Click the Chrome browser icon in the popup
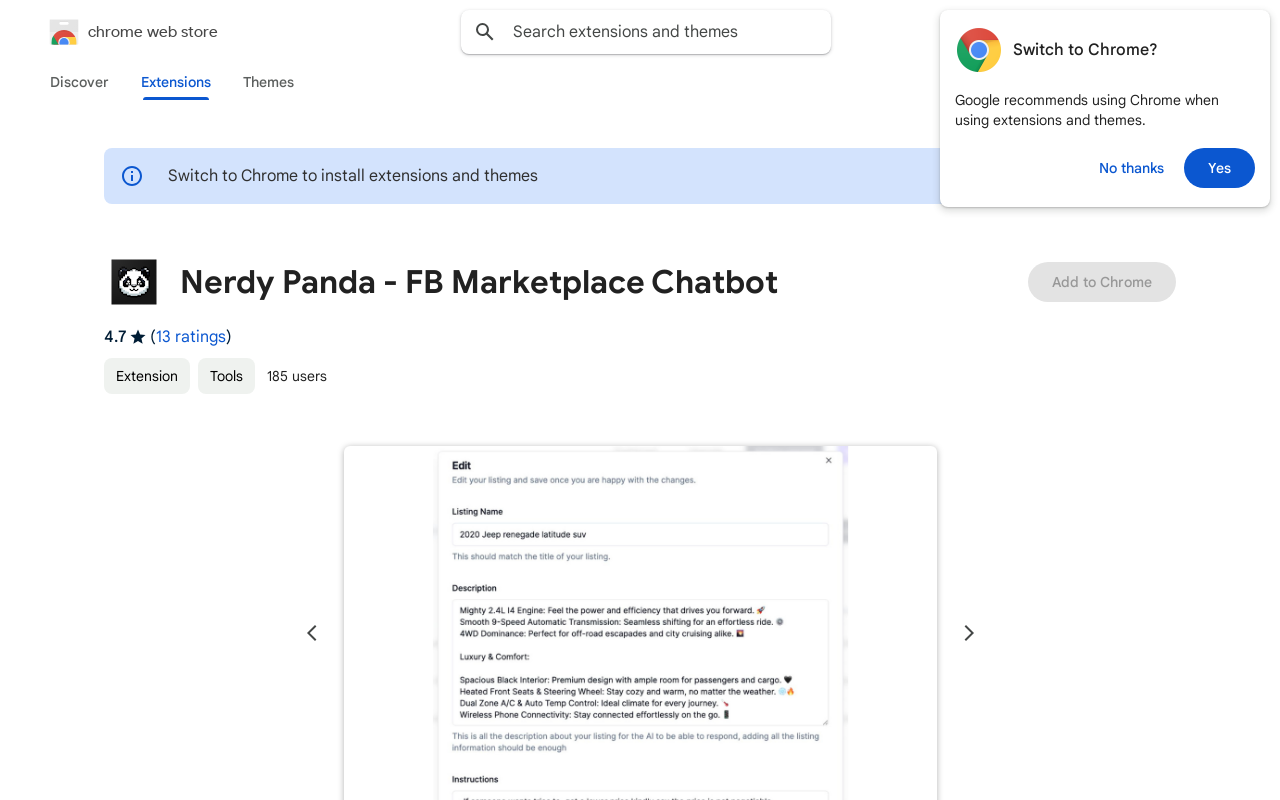Image resolution: width=1280 pixels, height=800 pixels. pos(977,49)
